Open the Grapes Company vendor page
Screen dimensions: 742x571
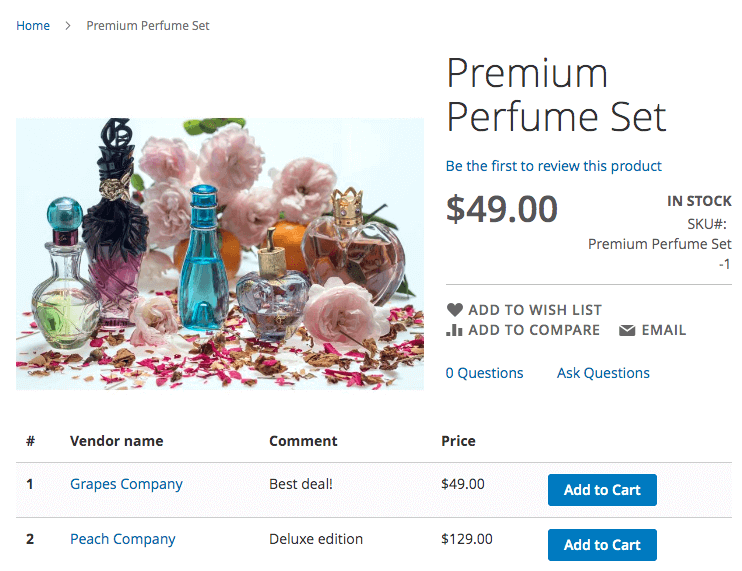tap(126, 484)
